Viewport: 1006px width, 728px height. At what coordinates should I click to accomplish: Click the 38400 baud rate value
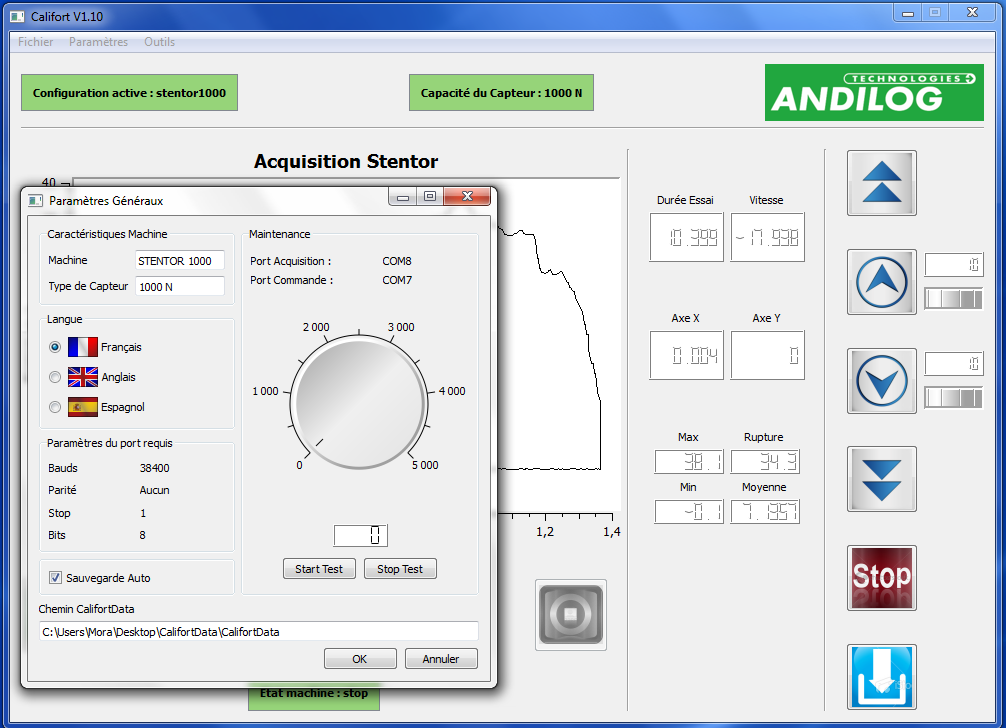pyautogui.click(x=155, y=468)
